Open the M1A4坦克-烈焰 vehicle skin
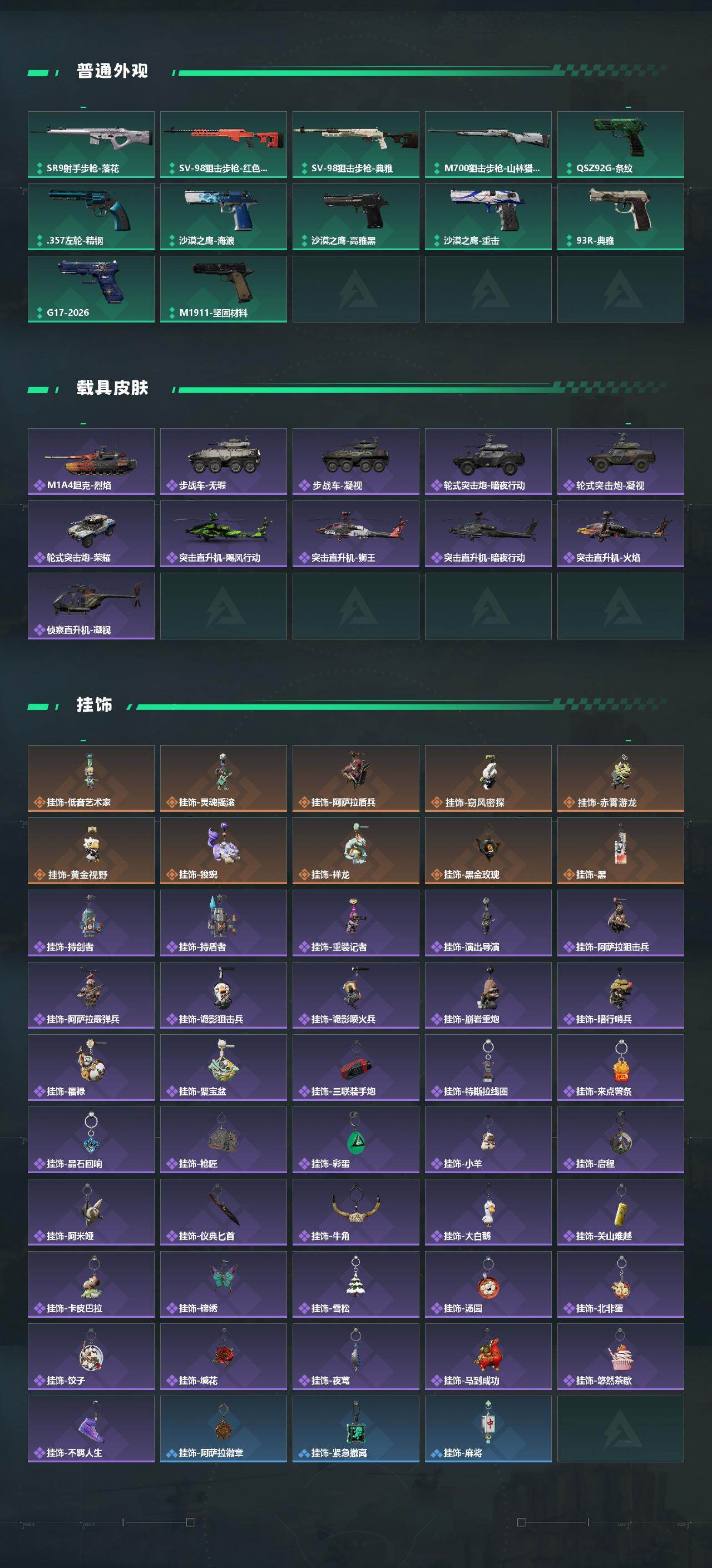712x1568 pixels. 91,462
